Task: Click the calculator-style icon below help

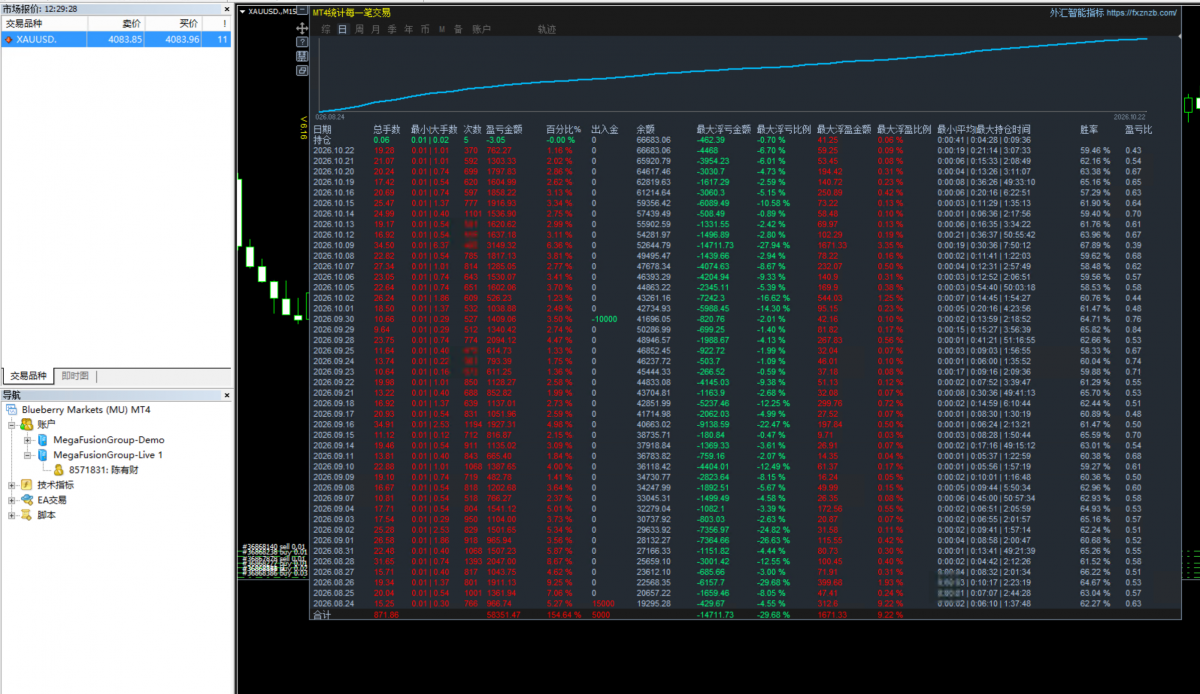Action: click(302, 57)
